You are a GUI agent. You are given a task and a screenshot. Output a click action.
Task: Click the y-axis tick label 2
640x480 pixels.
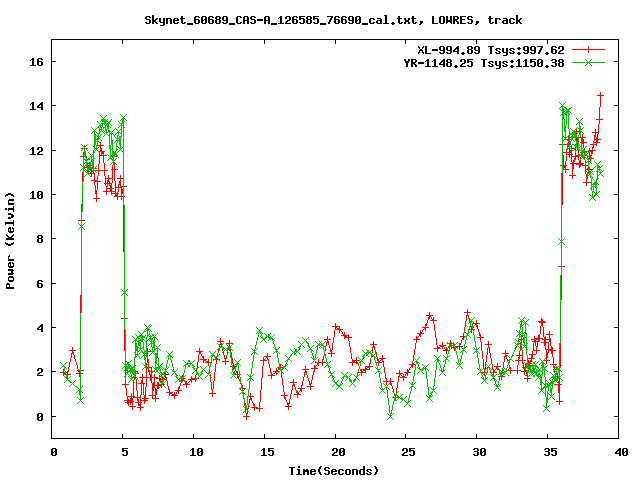[40, 372]
